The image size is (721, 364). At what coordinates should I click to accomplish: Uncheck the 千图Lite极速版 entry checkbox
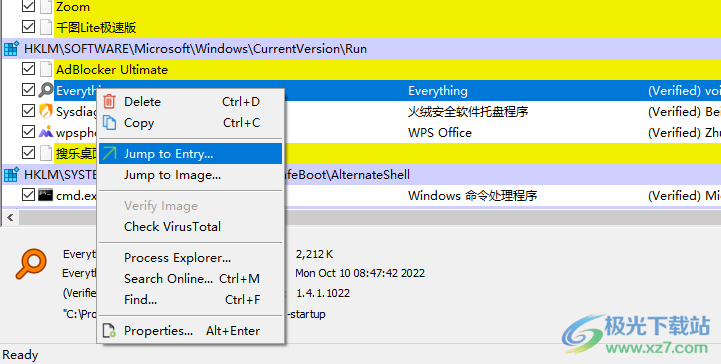pyautogui.click(x=29, y=27)
